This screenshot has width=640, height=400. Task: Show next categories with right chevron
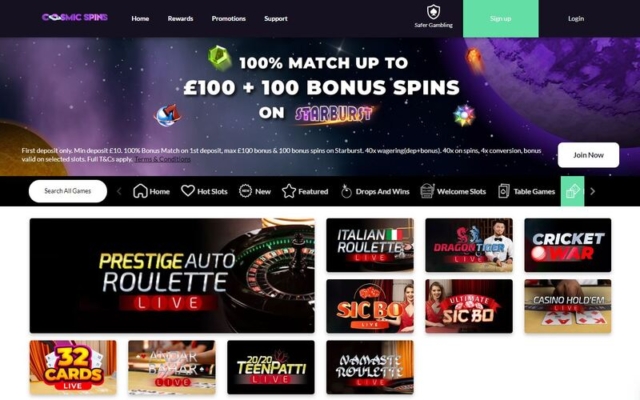pyautogui.click(x=593, y=191)
